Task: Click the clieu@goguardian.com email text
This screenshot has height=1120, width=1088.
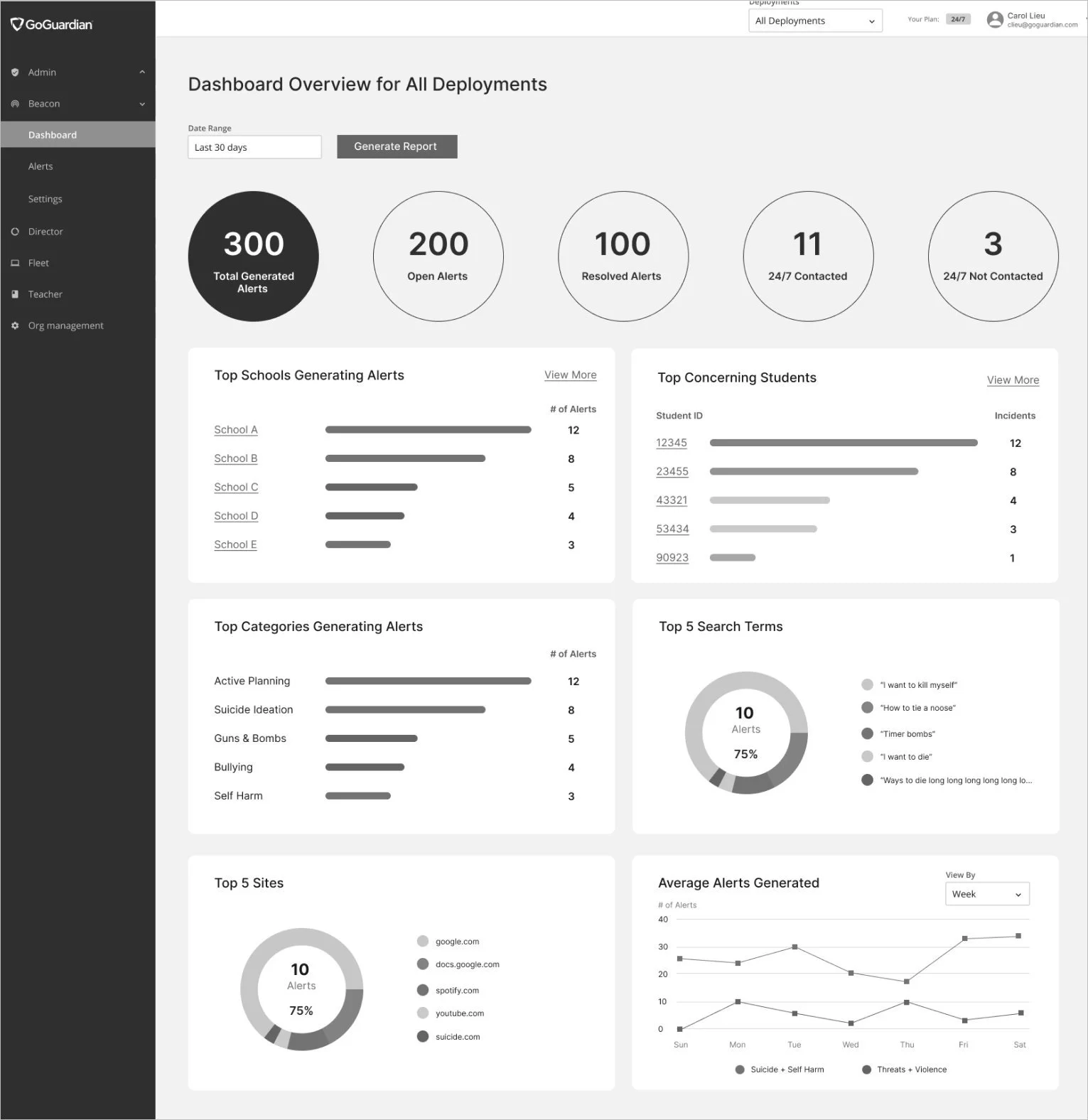Action: [x=1043, y=25]
